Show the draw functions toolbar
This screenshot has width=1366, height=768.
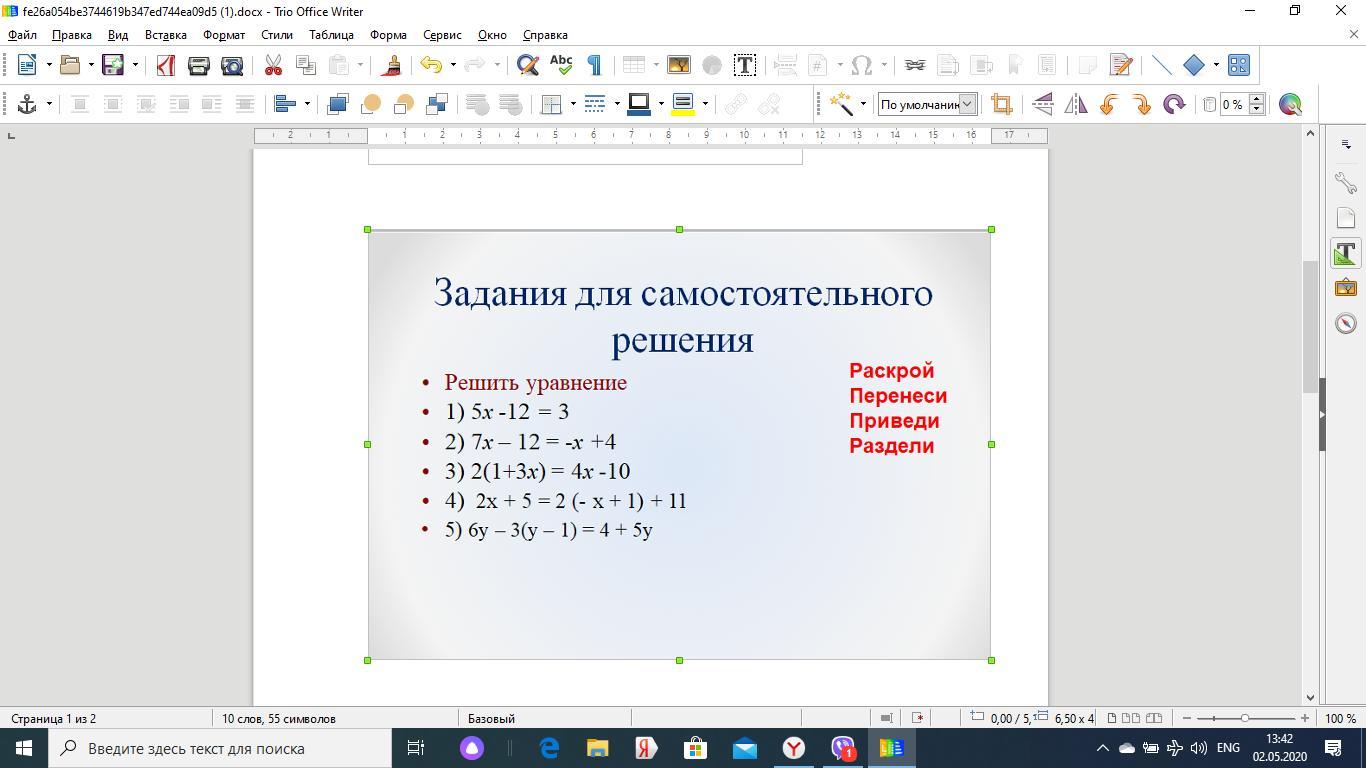pos(1238,65)
